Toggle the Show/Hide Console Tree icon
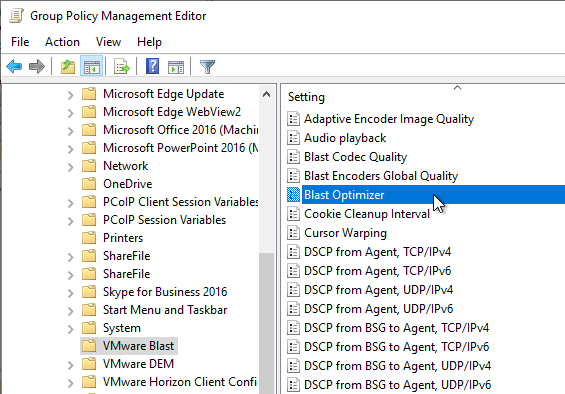 (92, 67)
